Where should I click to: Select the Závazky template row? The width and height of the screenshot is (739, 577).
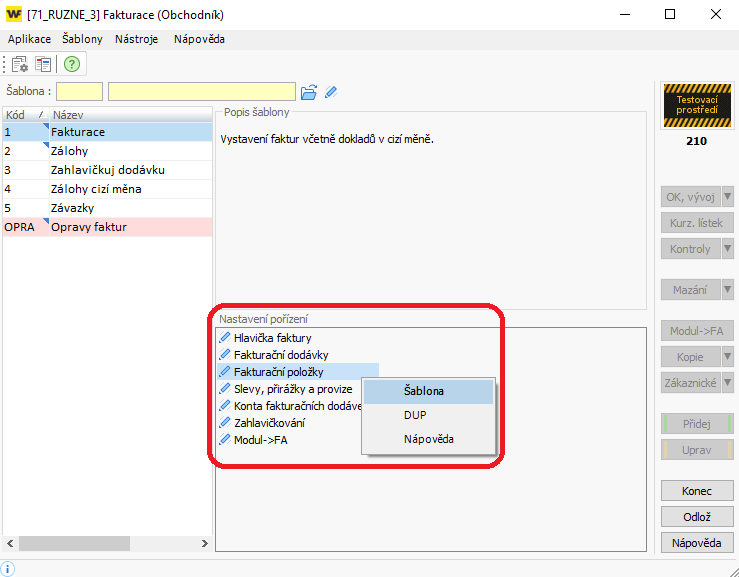(x=107, y=208)
